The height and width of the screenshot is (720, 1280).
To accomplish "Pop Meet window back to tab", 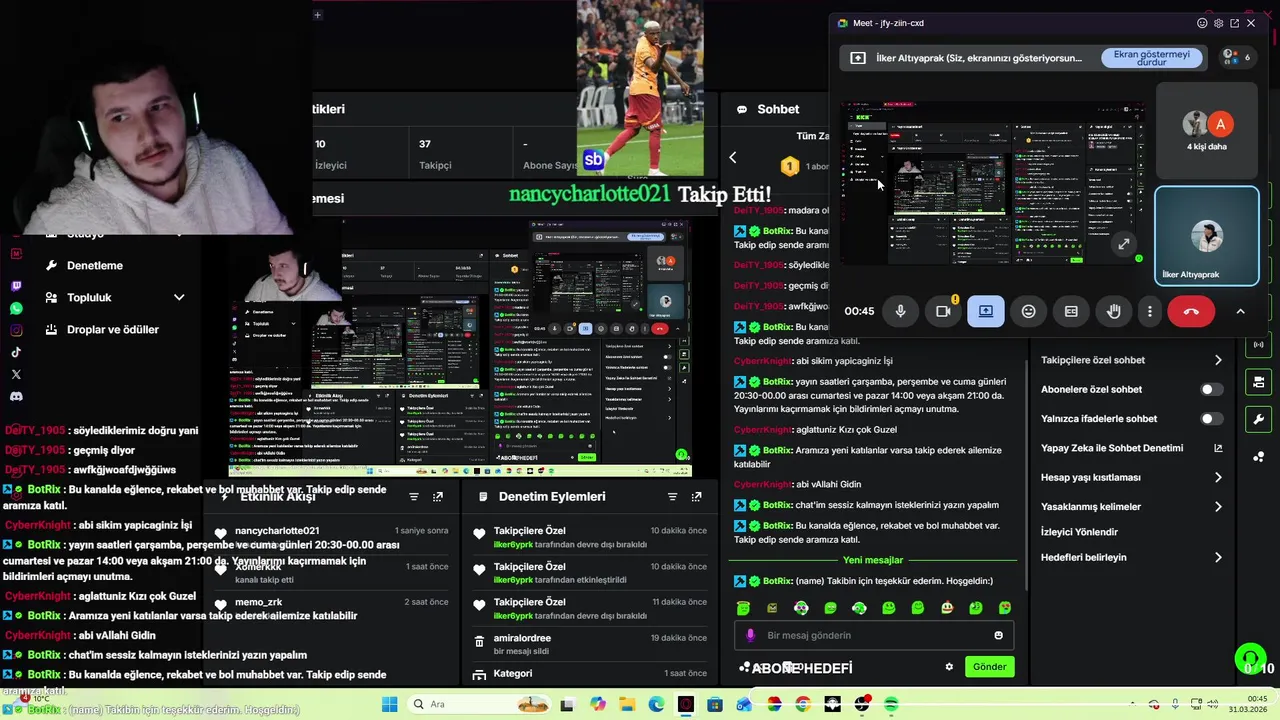I will click(x=1234, y=23).
